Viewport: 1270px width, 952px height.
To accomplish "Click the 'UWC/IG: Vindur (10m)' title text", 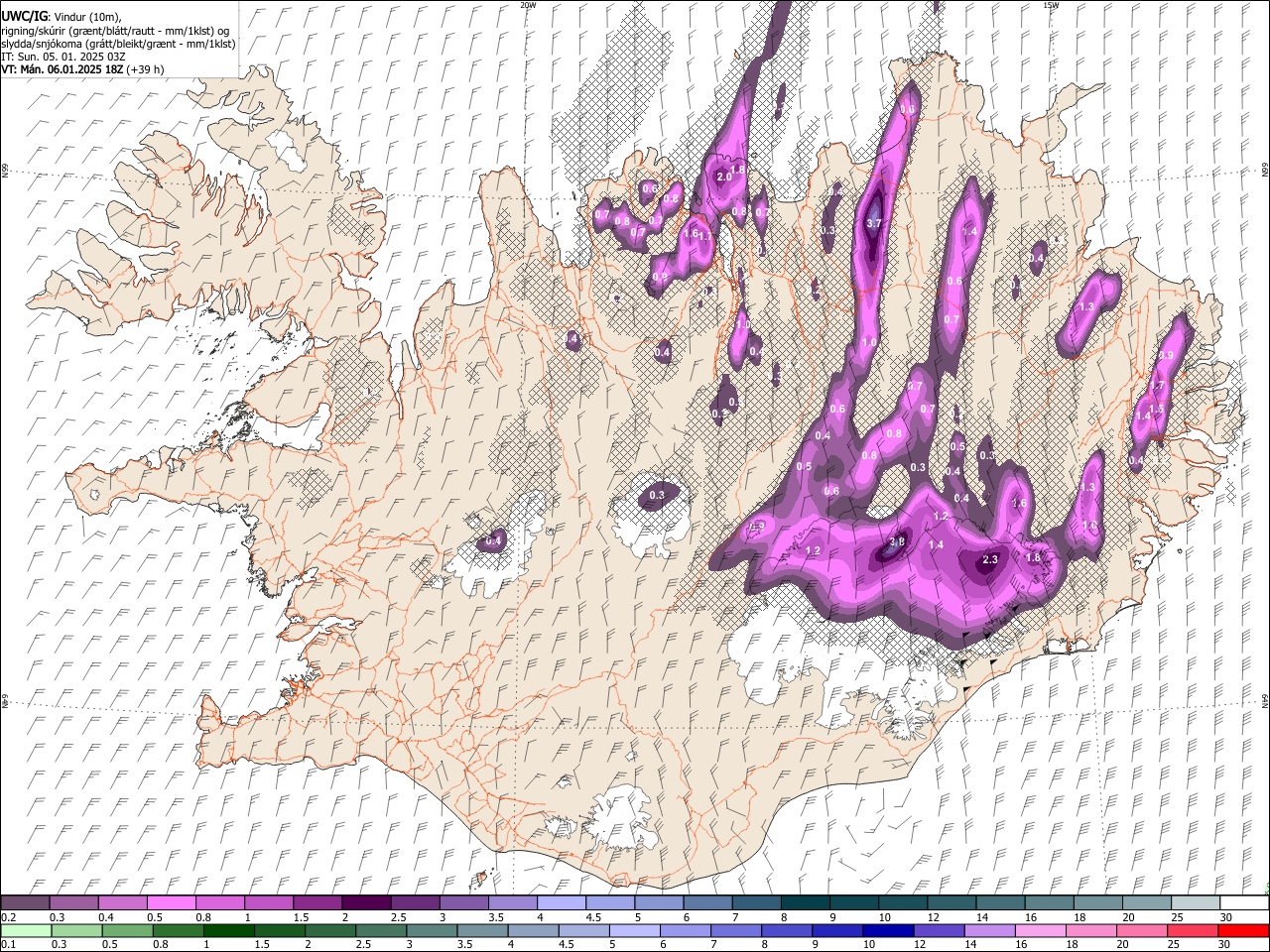I will click(x=62, y=17).
